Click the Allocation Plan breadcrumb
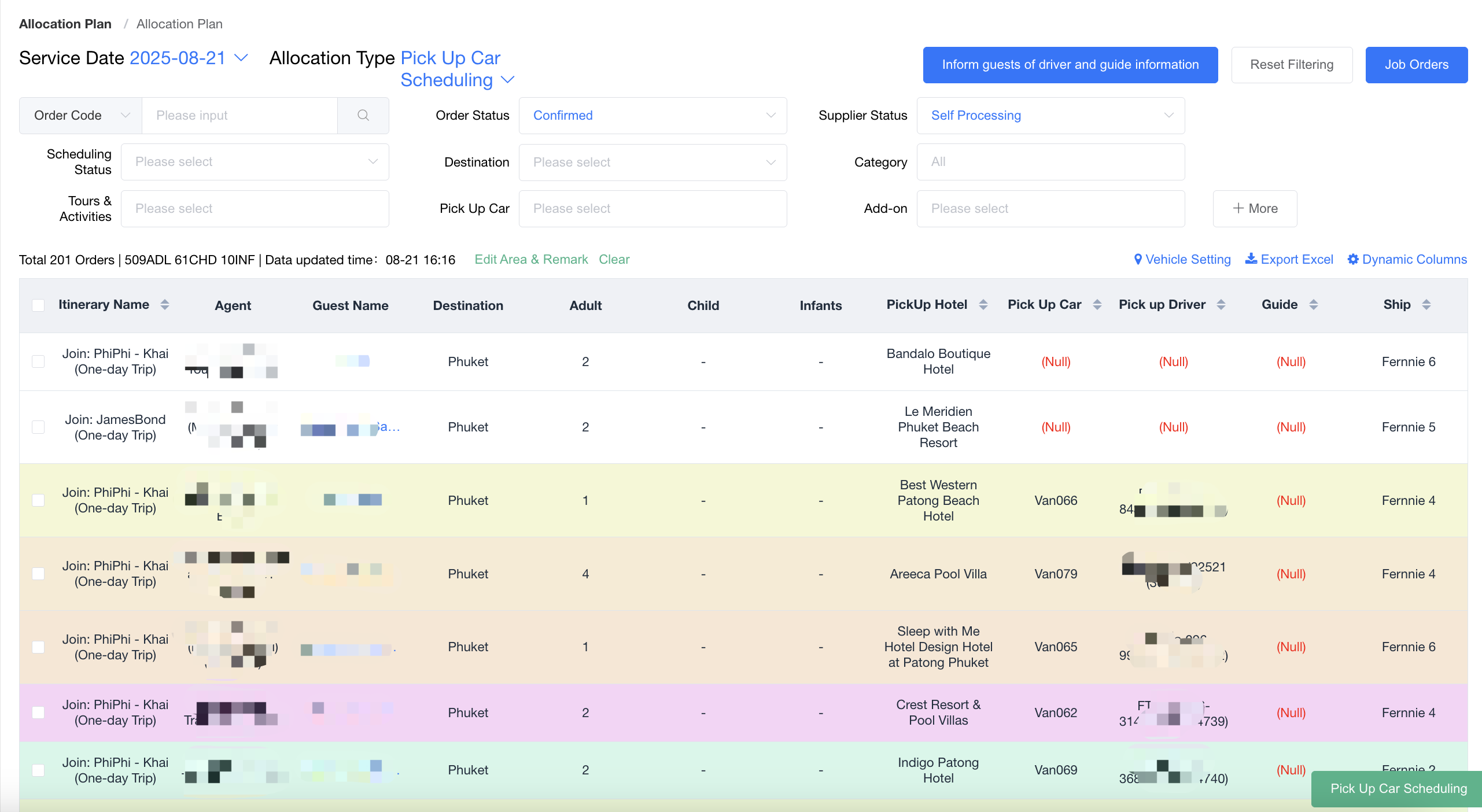This screenshot has width=1482, height=812. [65, 24]
